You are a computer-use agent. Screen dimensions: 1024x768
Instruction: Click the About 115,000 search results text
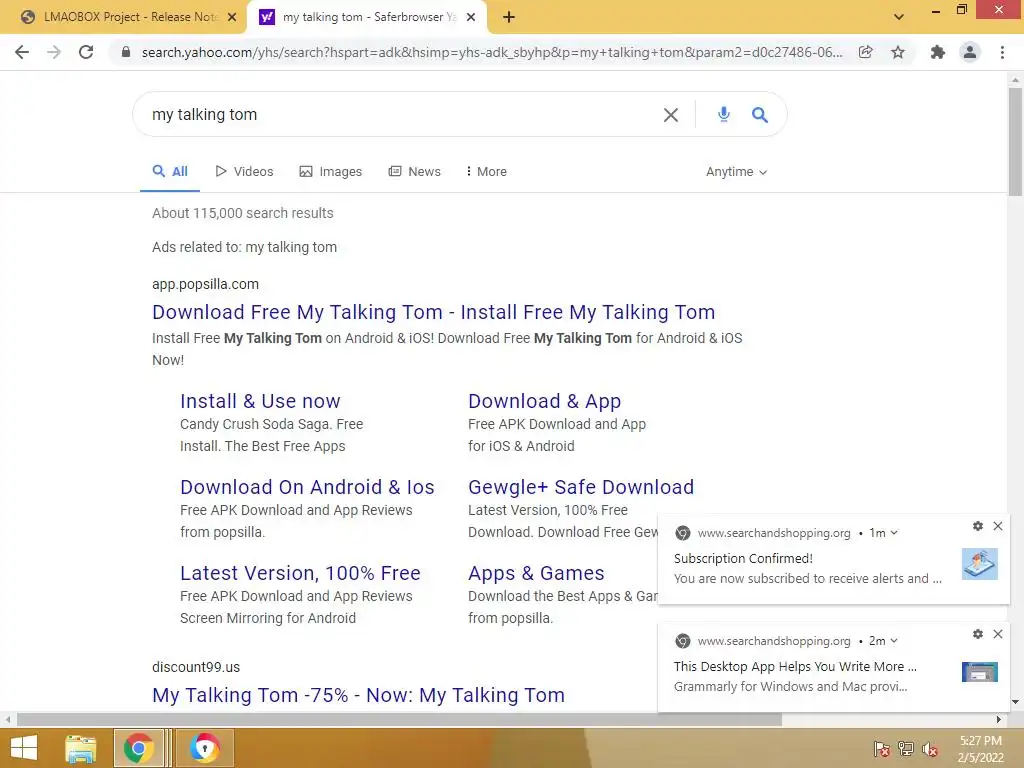click(x=243, y=214)
